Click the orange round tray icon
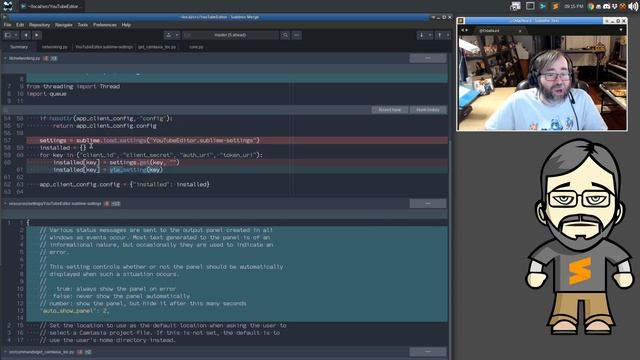The image size is (640, 360). (623, 6)
